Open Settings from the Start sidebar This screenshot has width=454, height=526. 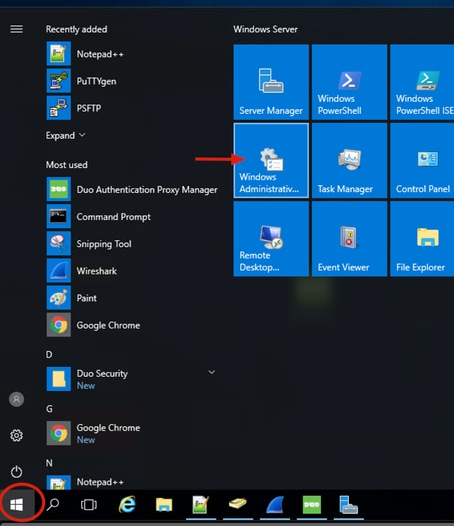coord(16,435)
